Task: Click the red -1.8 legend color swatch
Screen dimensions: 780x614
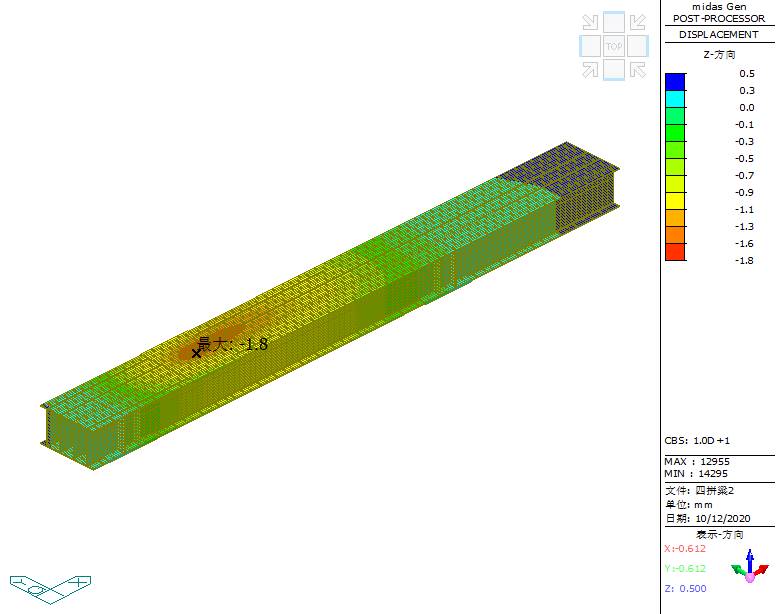Action: click(x=675, y=252)
